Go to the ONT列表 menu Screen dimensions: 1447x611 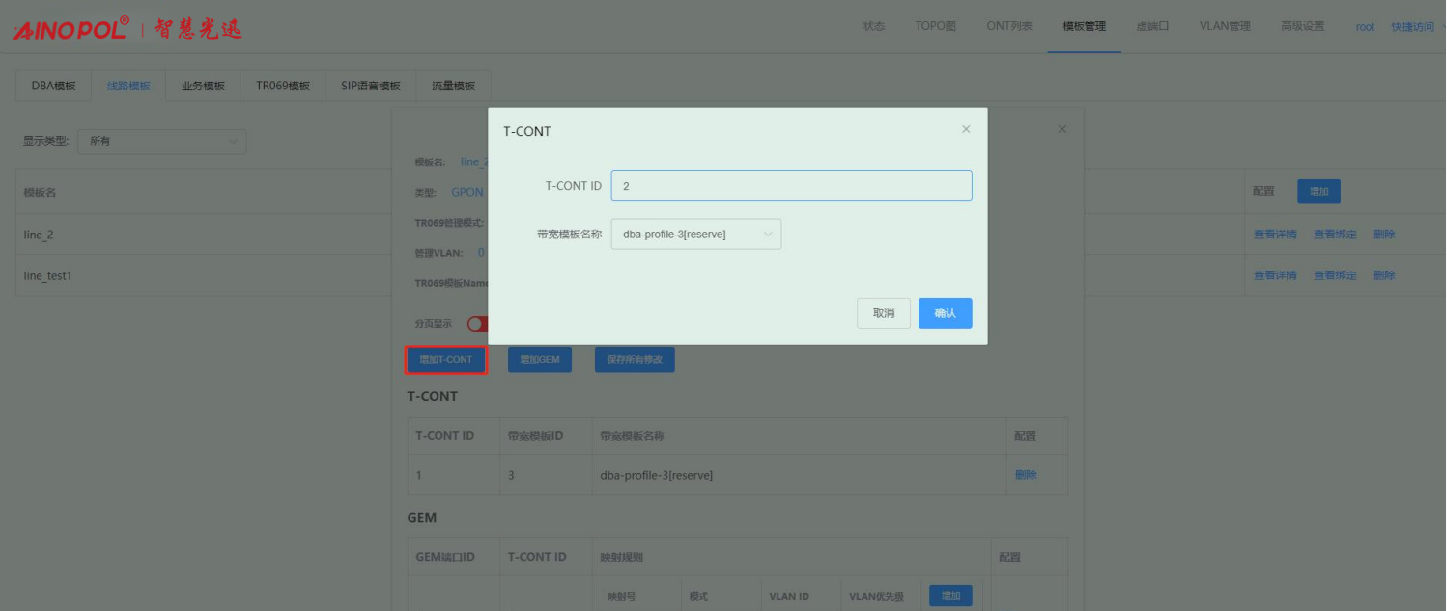(x=1008, y=27)
